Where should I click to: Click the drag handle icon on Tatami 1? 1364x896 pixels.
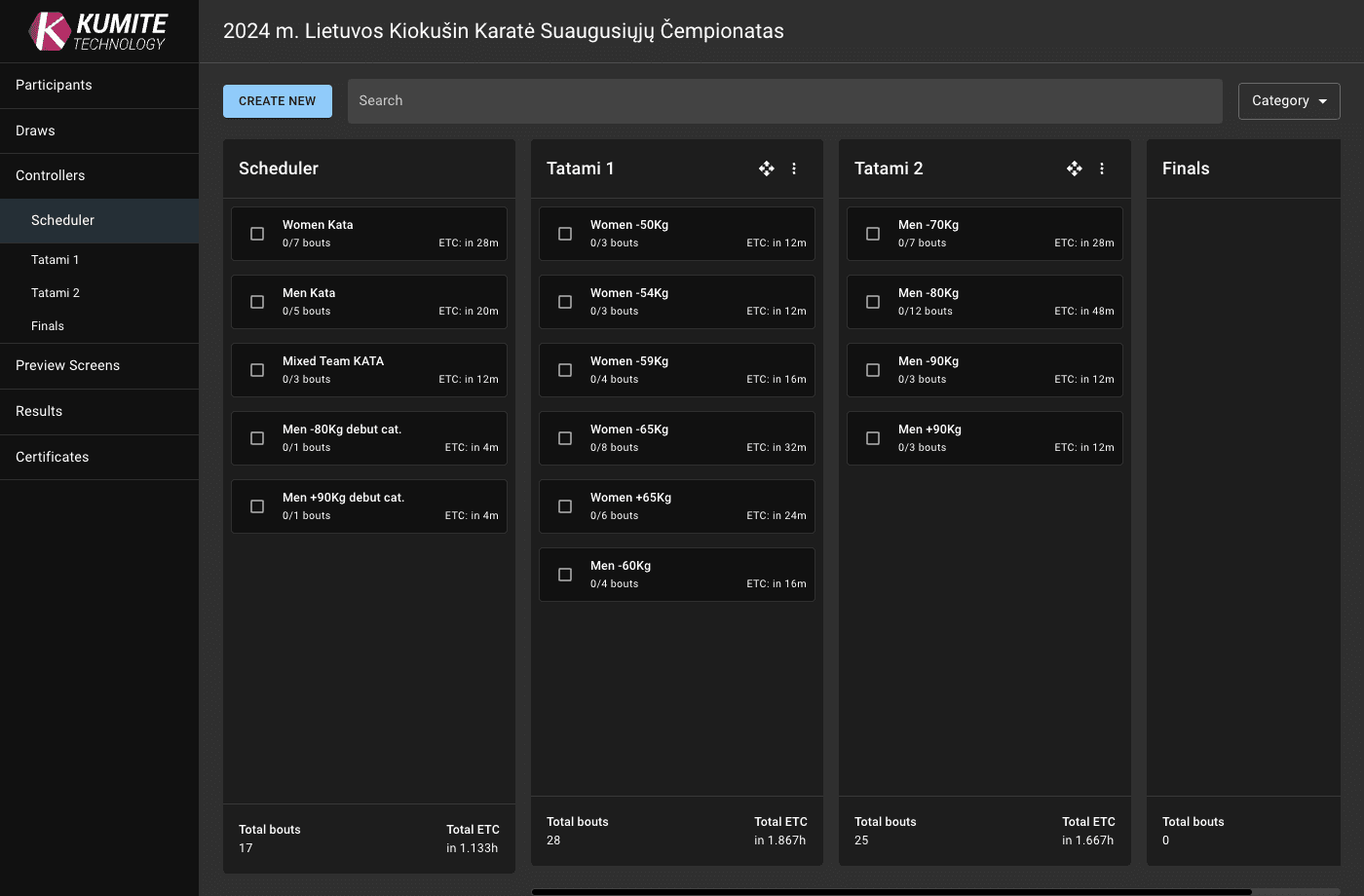(x=766, y=168)
